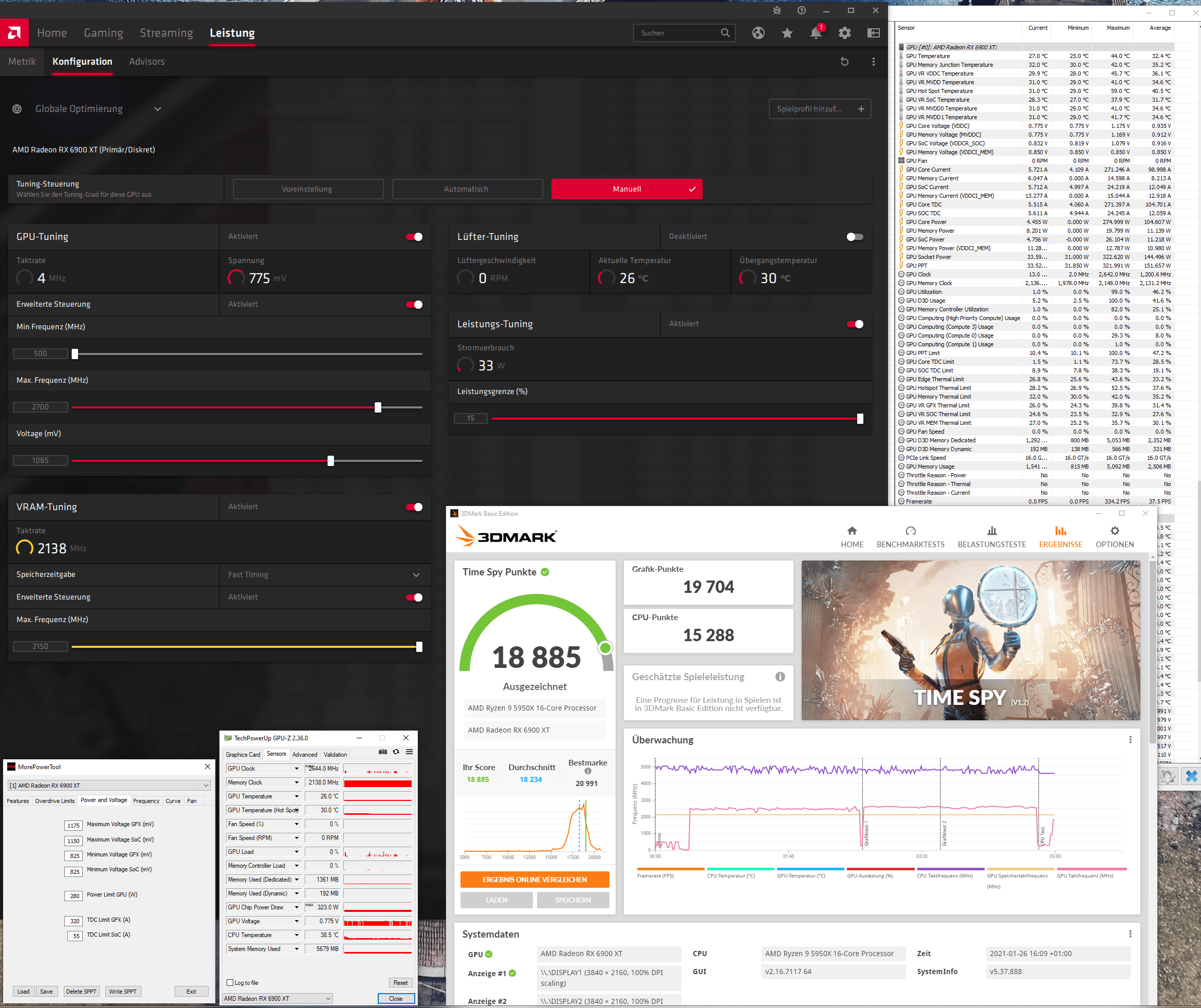1201x1008 pixels.
Task: Click the Max. Frequenz GPU slider handle
Action: click(378, 407)
